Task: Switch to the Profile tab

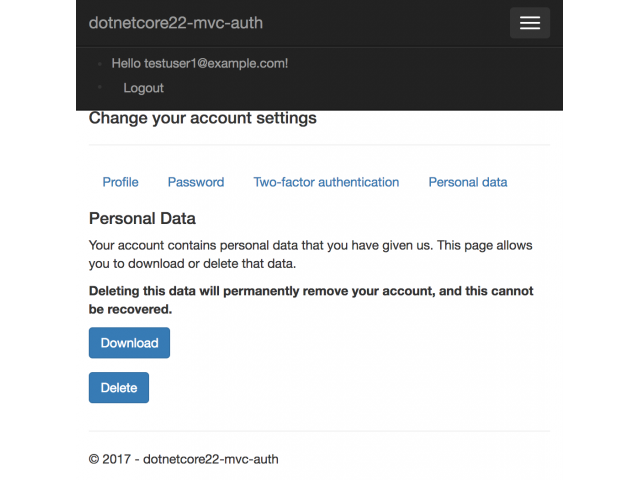Action: [x=120, y=182]
